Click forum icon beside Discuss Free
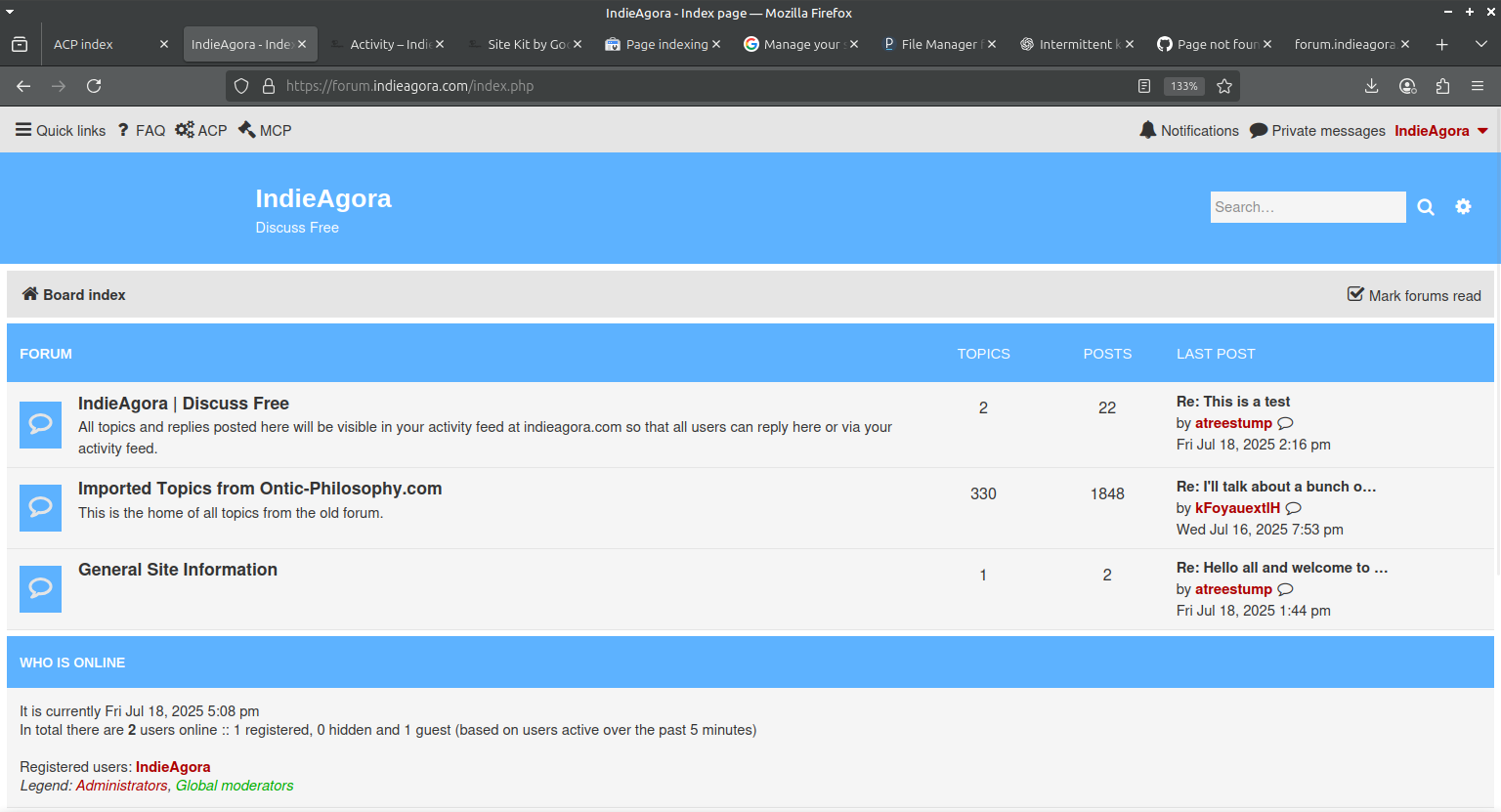1501x812 pixels. [40, 424]
